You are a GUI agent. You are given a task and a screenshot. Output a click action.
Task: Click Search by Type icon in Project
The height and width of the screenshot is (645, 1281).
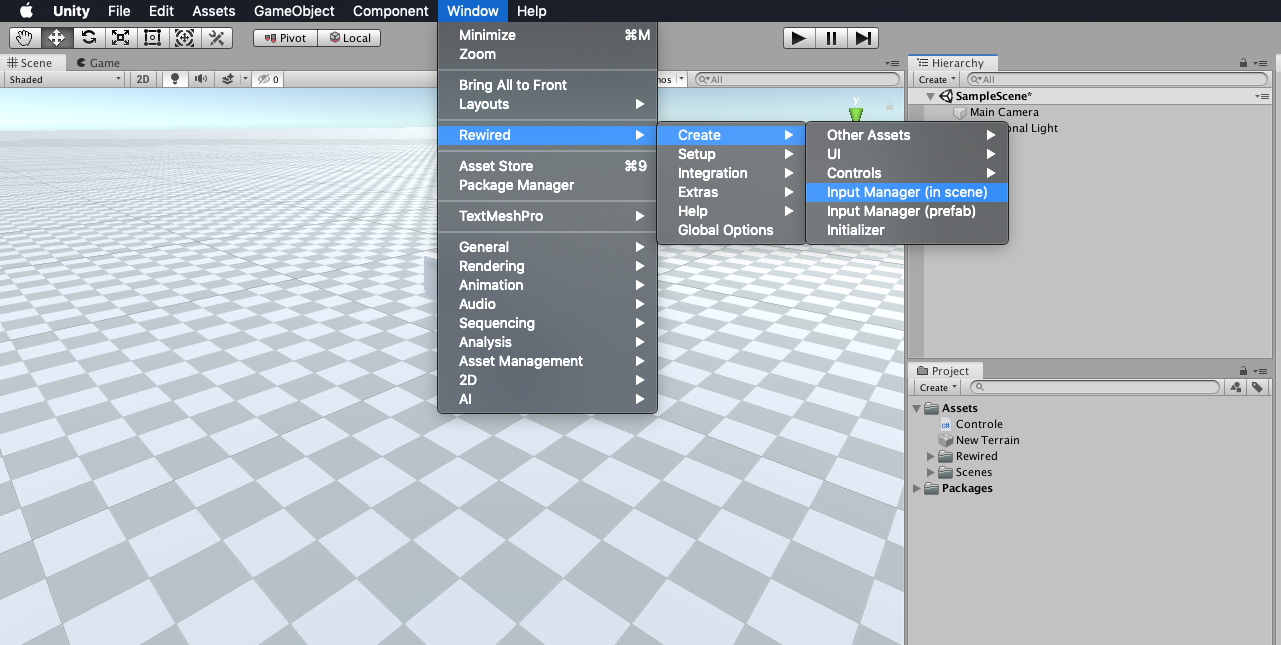(1236, 387)
